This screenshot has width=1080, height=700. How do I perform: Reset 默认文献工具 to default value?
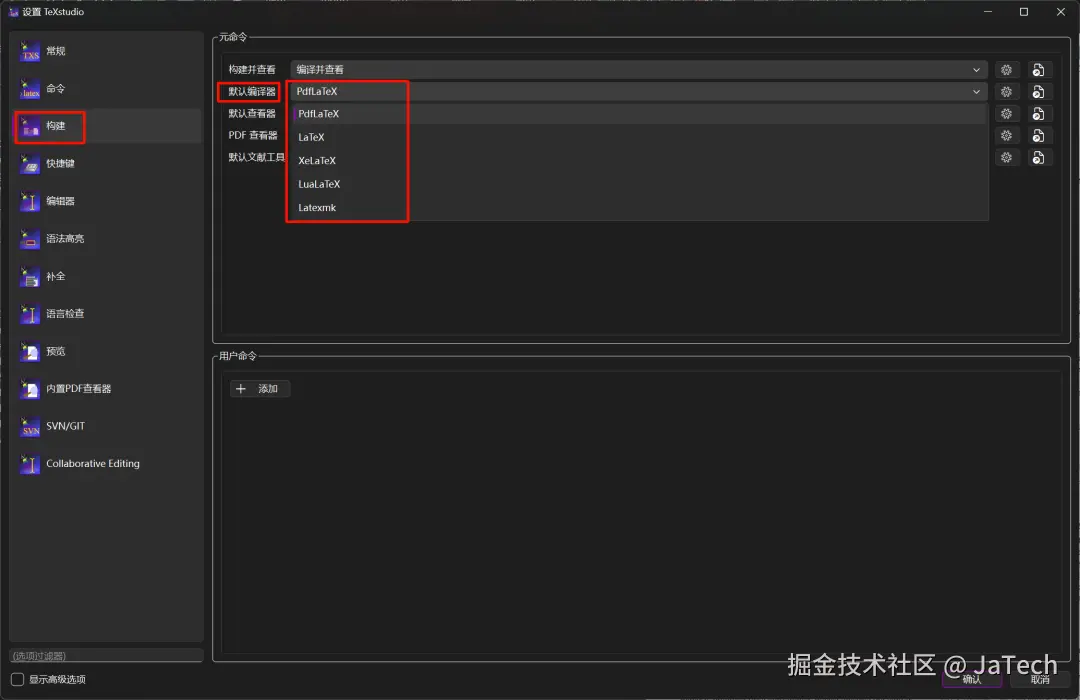click(1038, 158)
